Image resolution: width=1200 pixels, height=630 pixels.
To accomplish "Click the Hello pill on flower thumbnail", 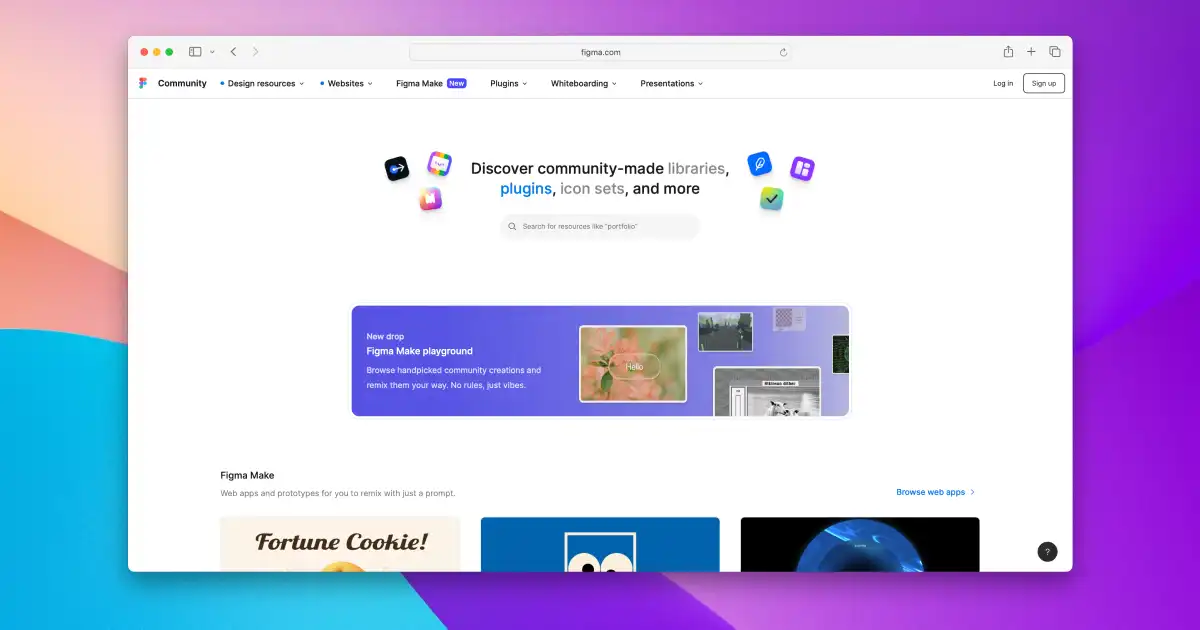I will click(x=635, y=366).
